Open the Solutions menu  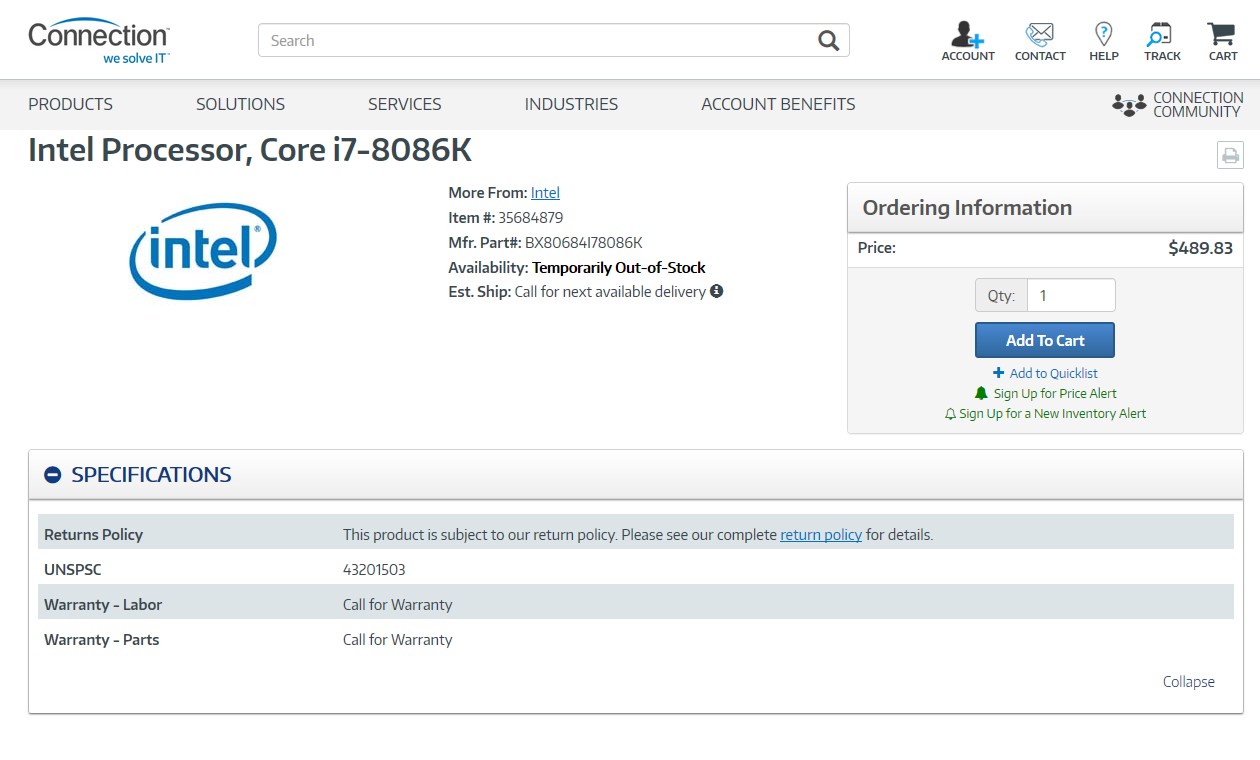tap(240, 104)
